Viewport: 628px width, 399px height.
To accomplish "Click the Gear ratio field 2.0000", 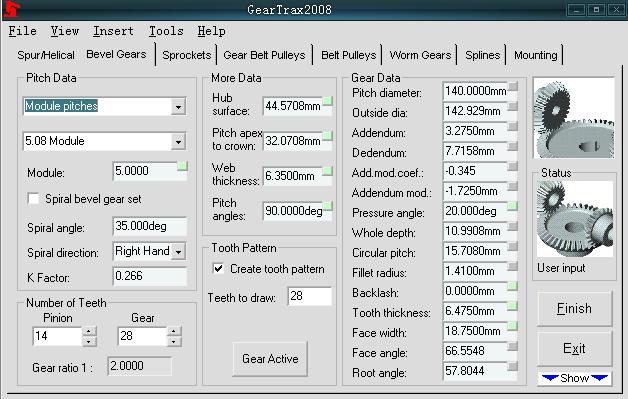I will click(139, 366).
